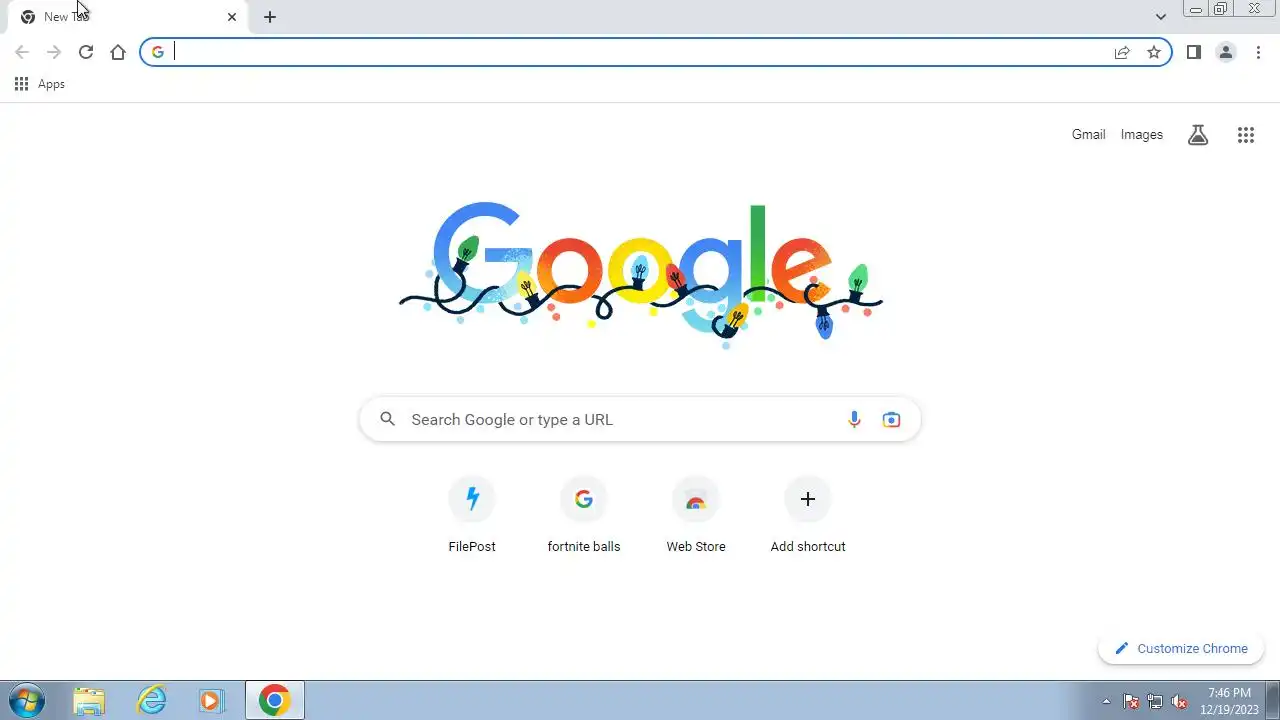This screenshot has width=1280, height=720.
Task: Click the magnifier icon in search box
Action: [388, 420]
